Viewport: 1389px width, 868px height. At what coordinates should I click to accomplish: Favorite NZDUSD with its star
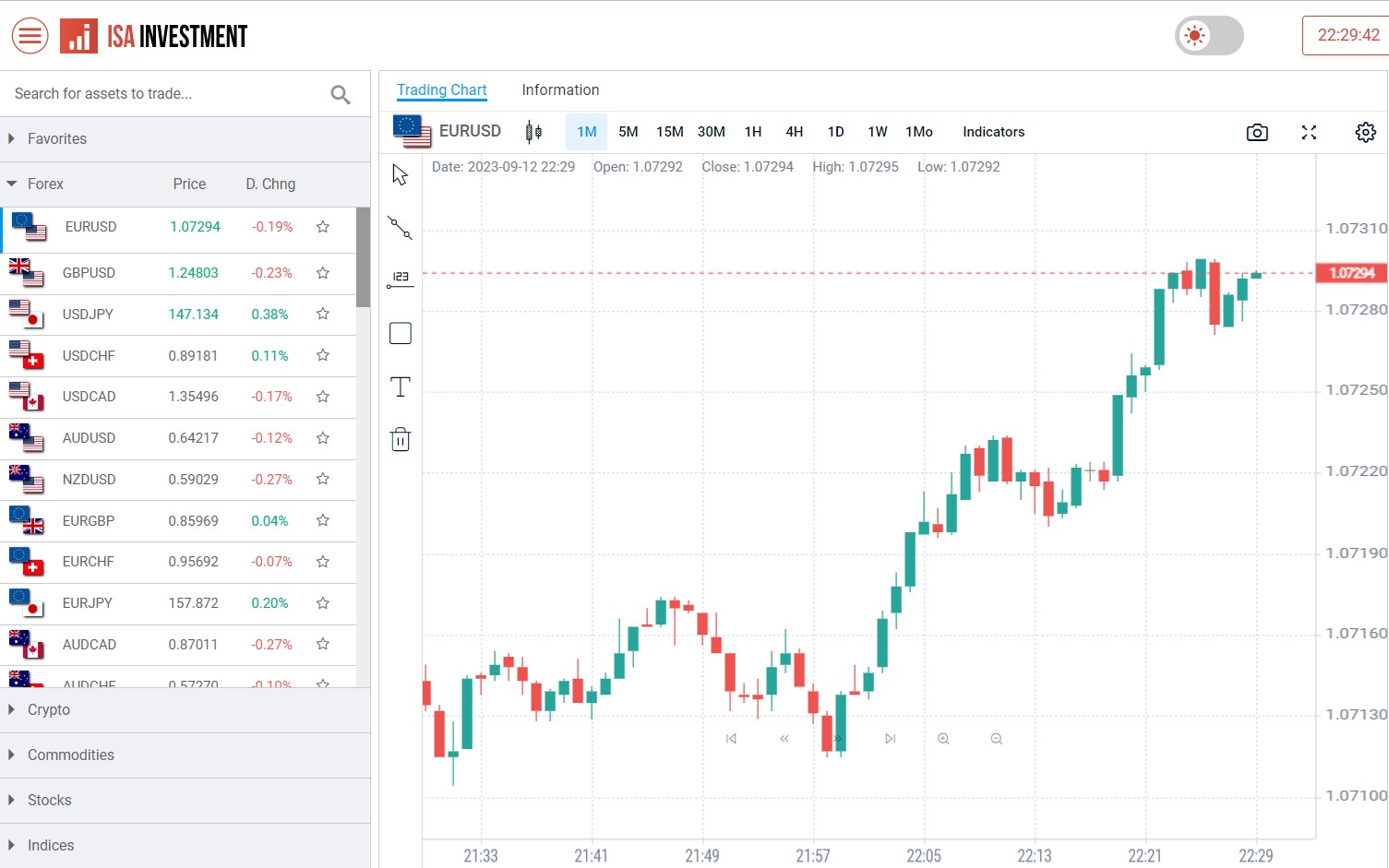pyautogui.click(x=323, y=480)
